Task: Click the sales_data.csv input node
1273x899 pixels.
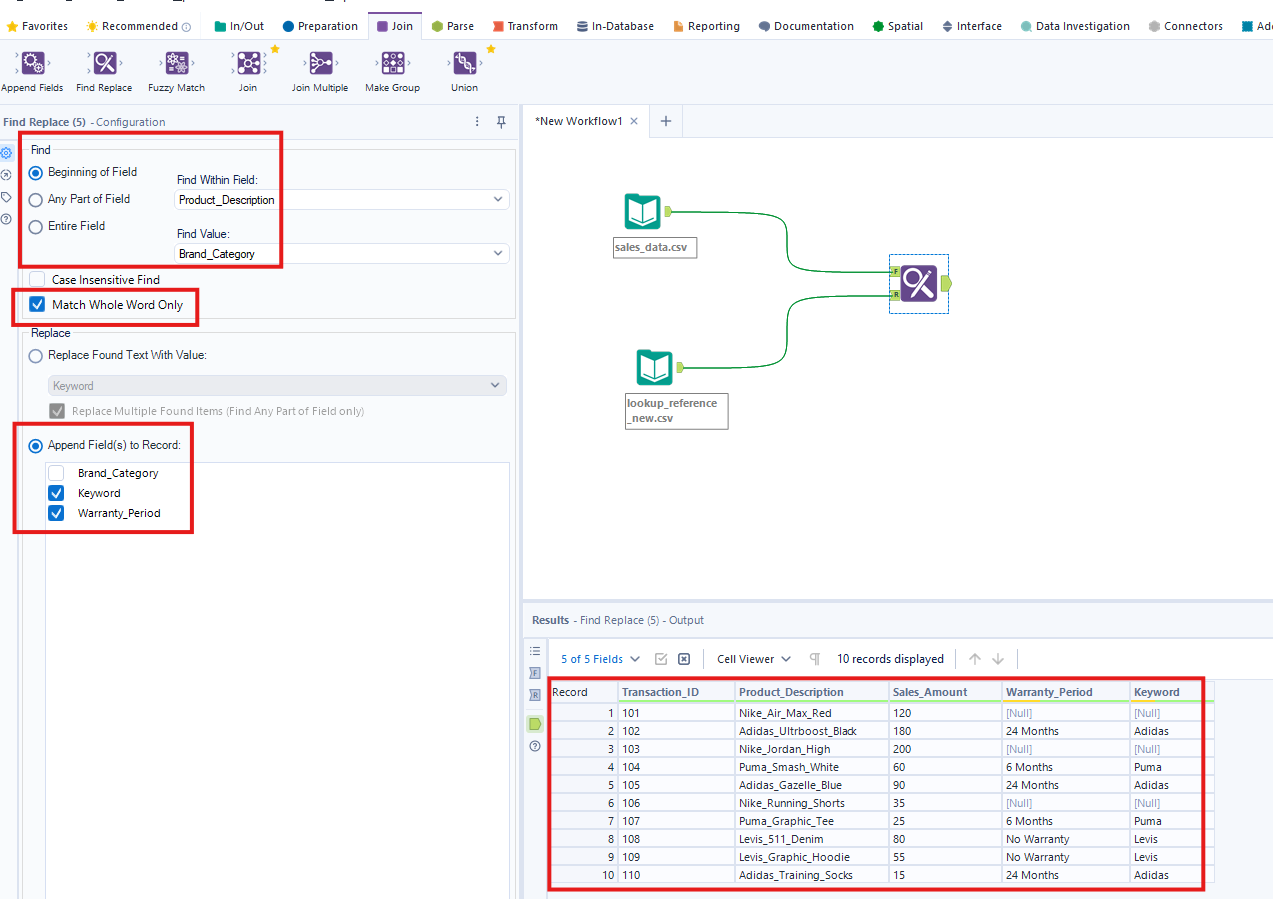Action: (x=643, y=212)
